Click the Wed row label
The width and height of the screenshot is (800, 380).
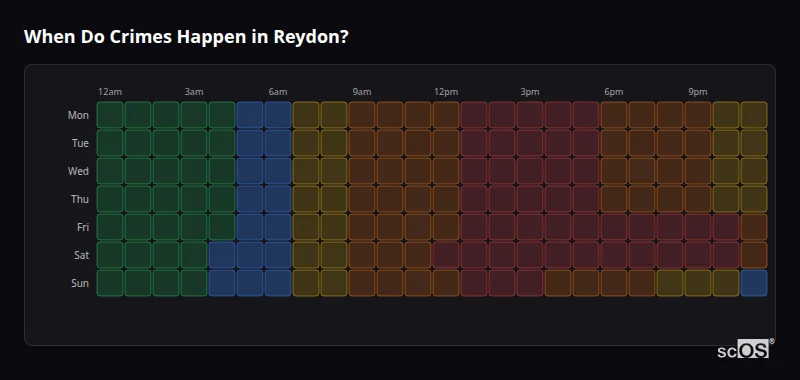[x=78, y=171]
